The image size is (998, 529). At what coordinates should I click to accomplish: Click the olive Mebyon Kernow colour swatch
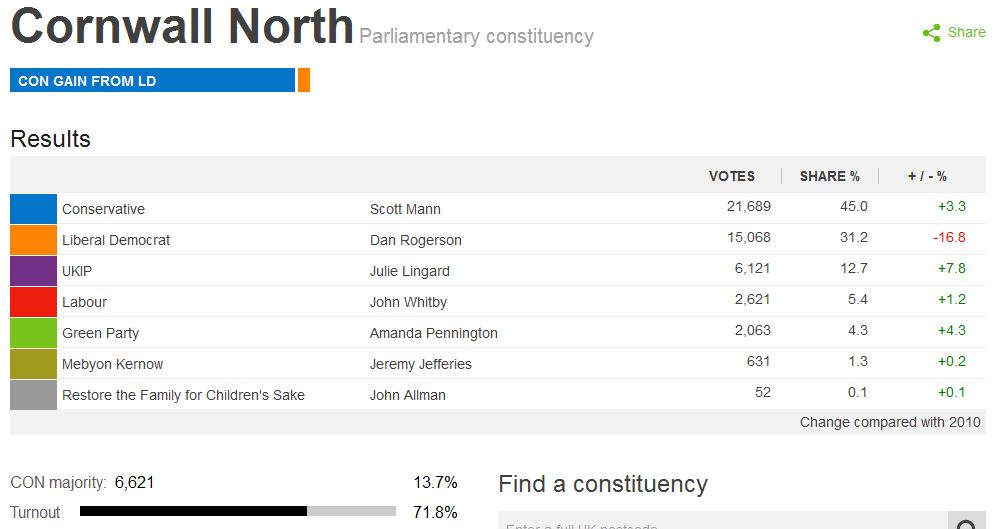point(33,364)
